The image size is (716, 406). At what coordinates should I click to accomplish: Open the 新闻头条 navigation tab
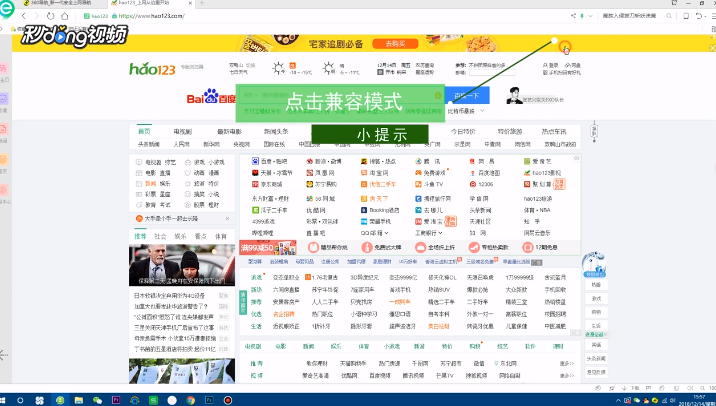tap(276, 132)
